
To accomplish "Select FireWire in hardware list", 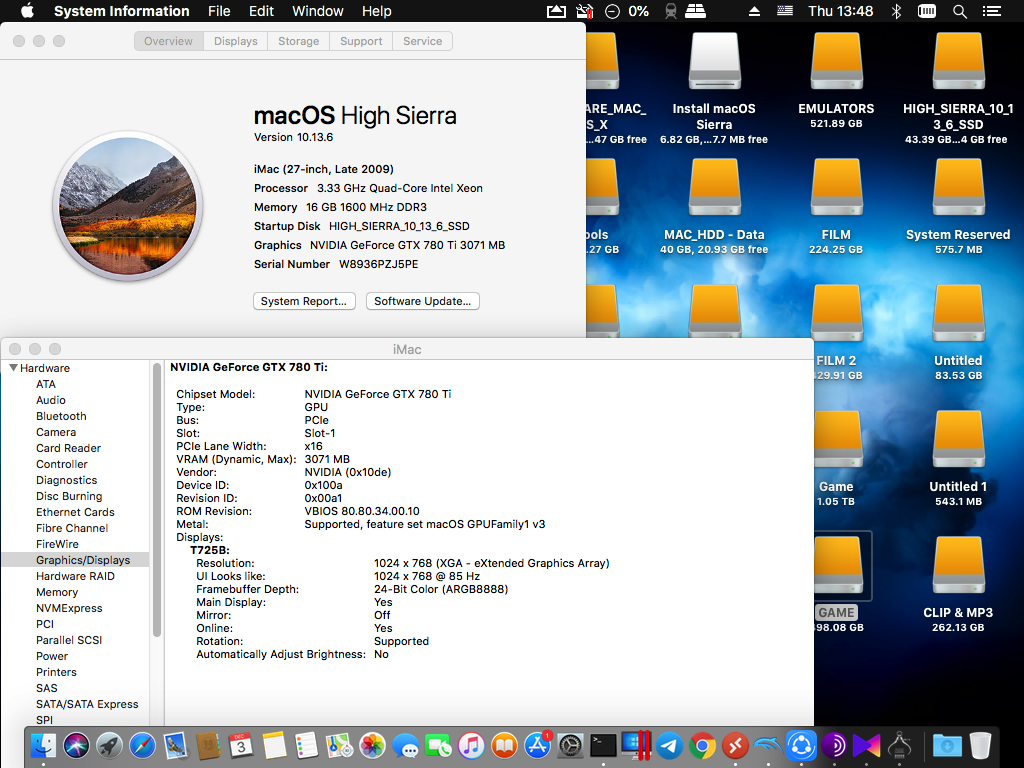I will click(57, 544).
